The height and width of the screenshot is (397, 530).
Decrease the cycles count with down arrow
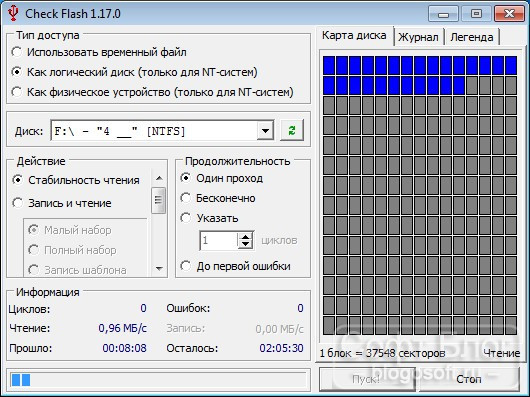246,245
